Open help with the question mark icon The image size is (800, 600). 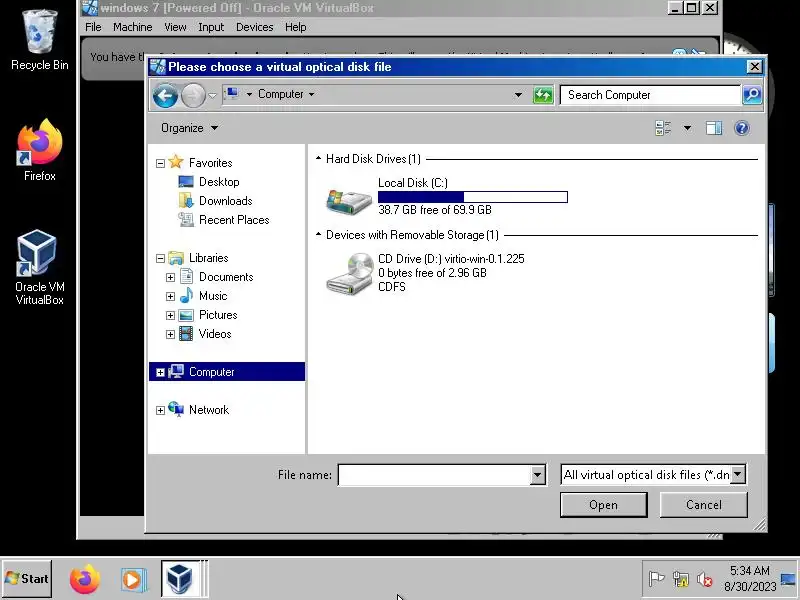point(742,128)
